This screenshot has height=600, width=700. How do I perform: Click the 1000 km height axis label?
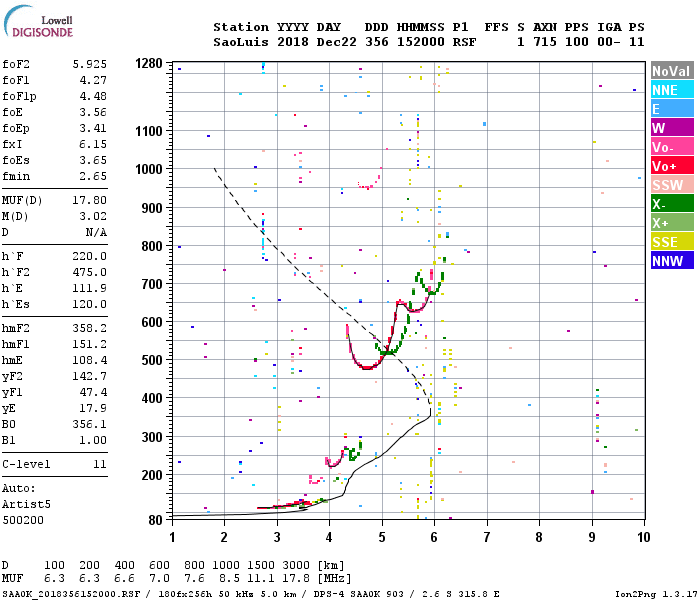pyautogui.click(x=149, y=170)
